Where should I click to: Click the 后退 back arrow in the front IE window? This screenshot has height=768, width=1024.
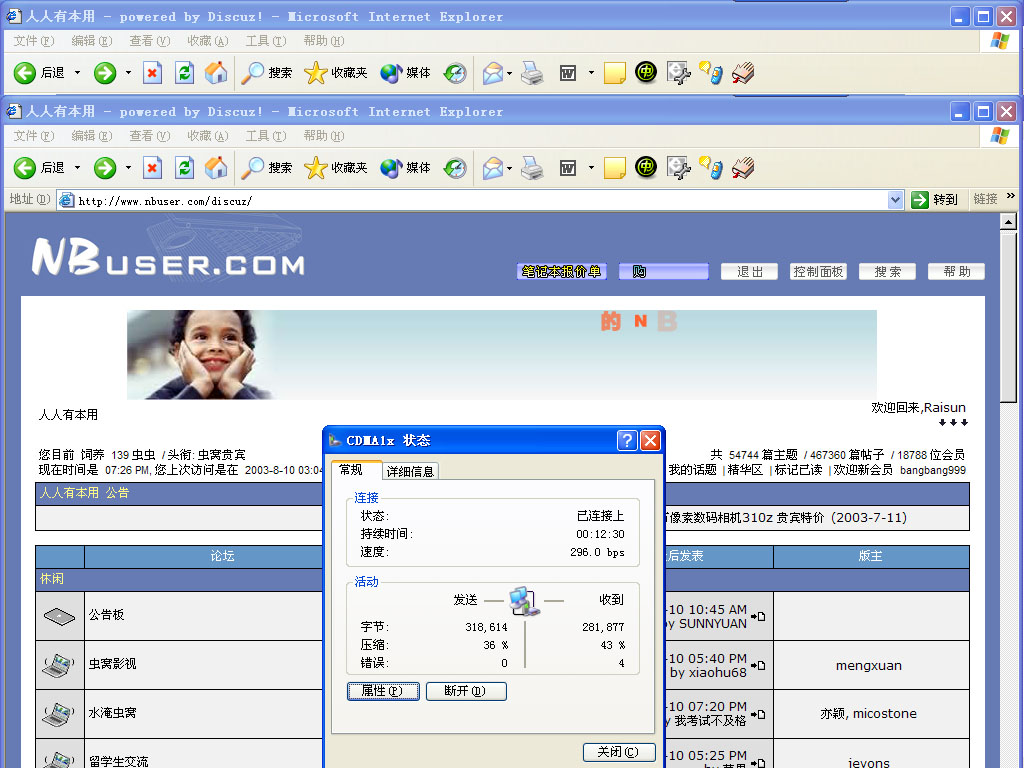(x=25, y=168)
